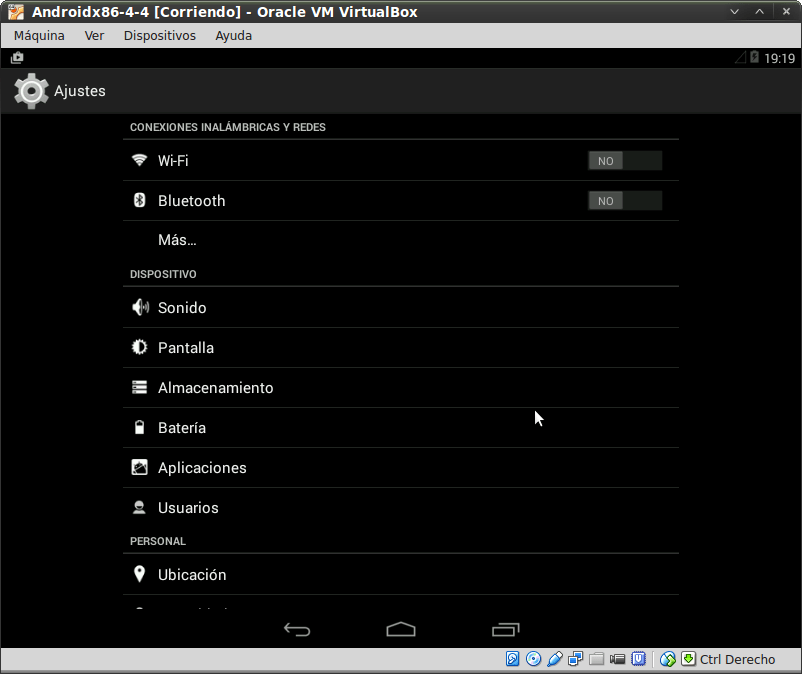
Task: Open Almacenamiento settings
Action: point(213,387)
